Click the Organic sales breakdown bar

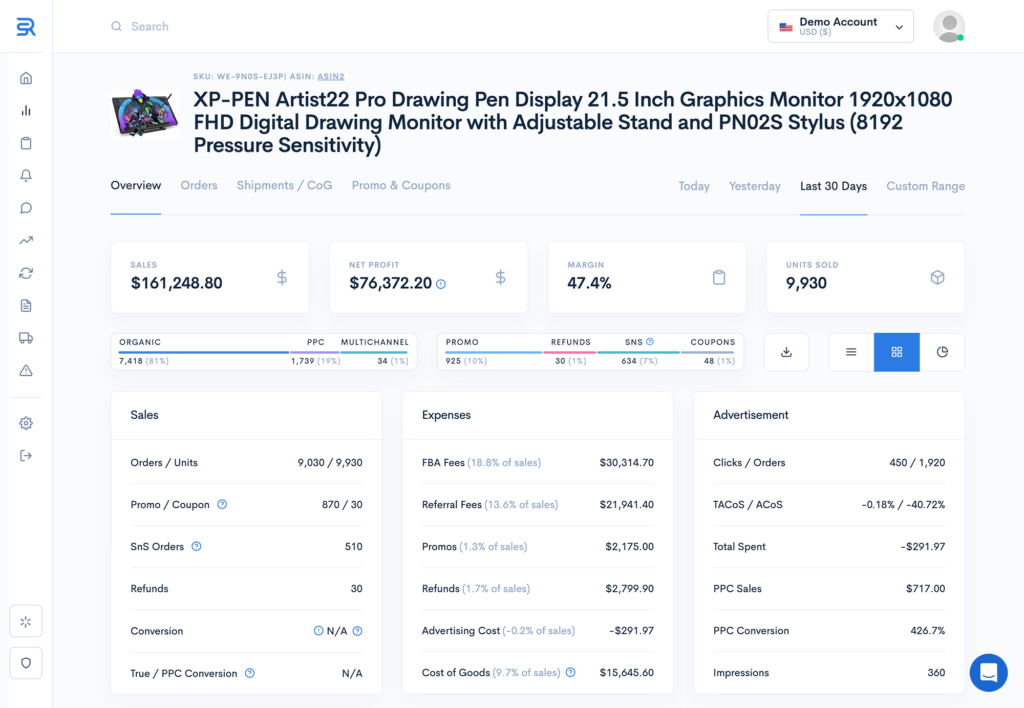[203, 352]
